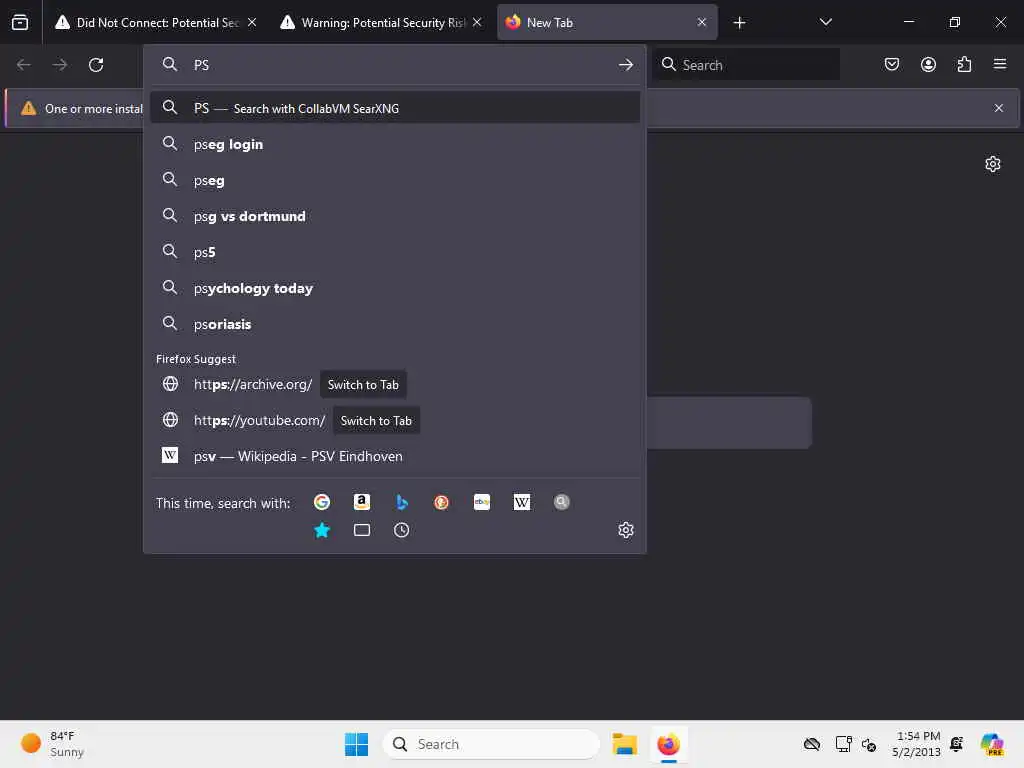
Task: Close the 'Warning: Potential Security Risk' tab
Action: [x=477, y=22]
